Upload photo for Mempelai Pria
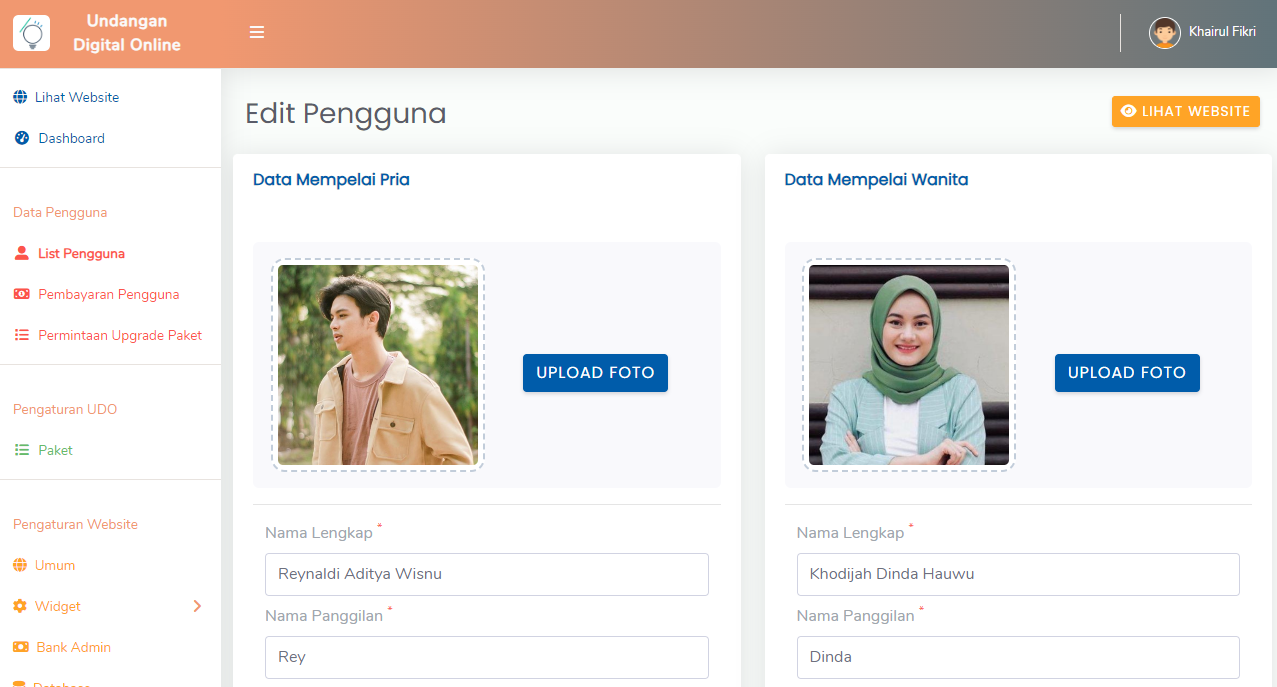The height and width of the screenshot is (687, 1277). click(595, 373)
